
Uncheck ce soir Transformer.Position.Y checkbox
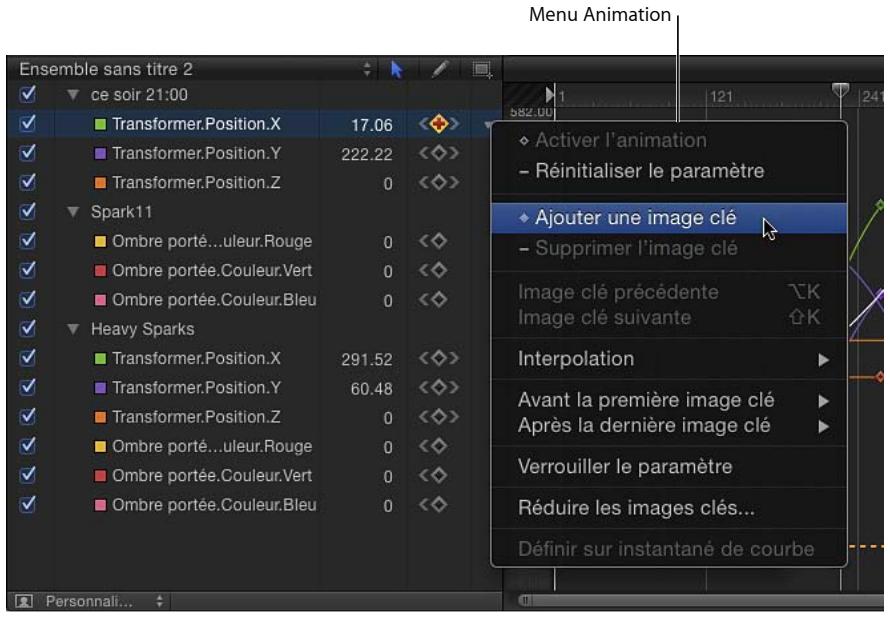click(28, 153)
